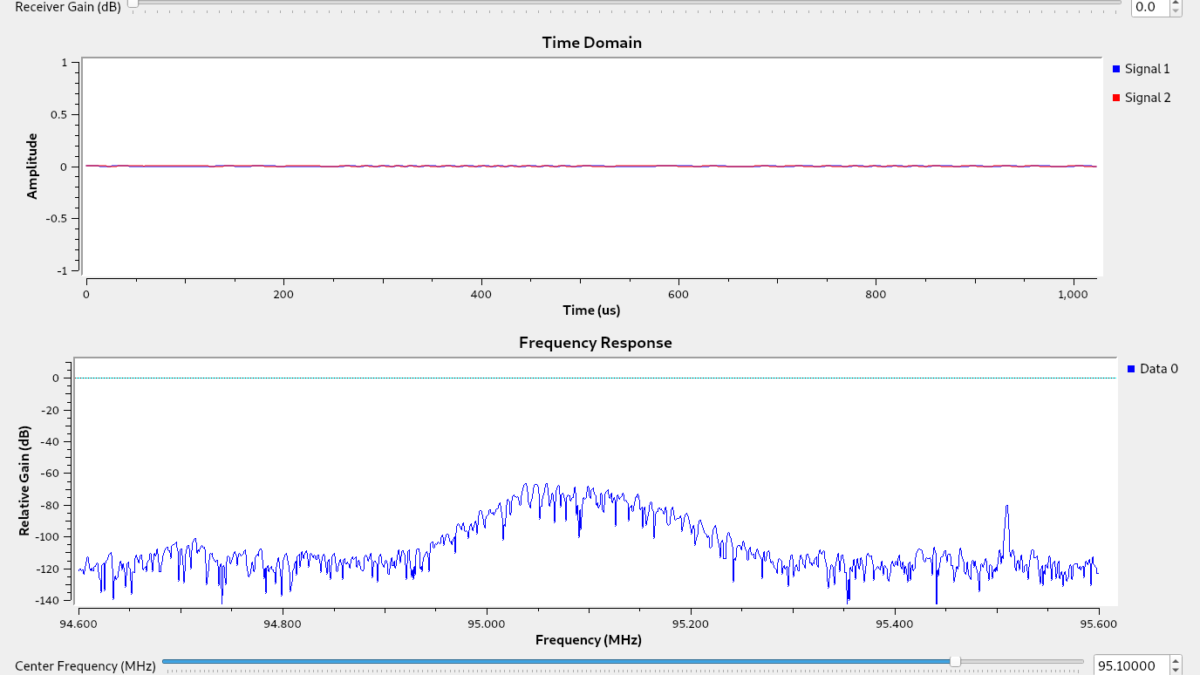Screen dimensions: 1200x675
Task: Decrease Center Frequency with down arrow
Action: pyautogui.click(x=1175, y=671)
